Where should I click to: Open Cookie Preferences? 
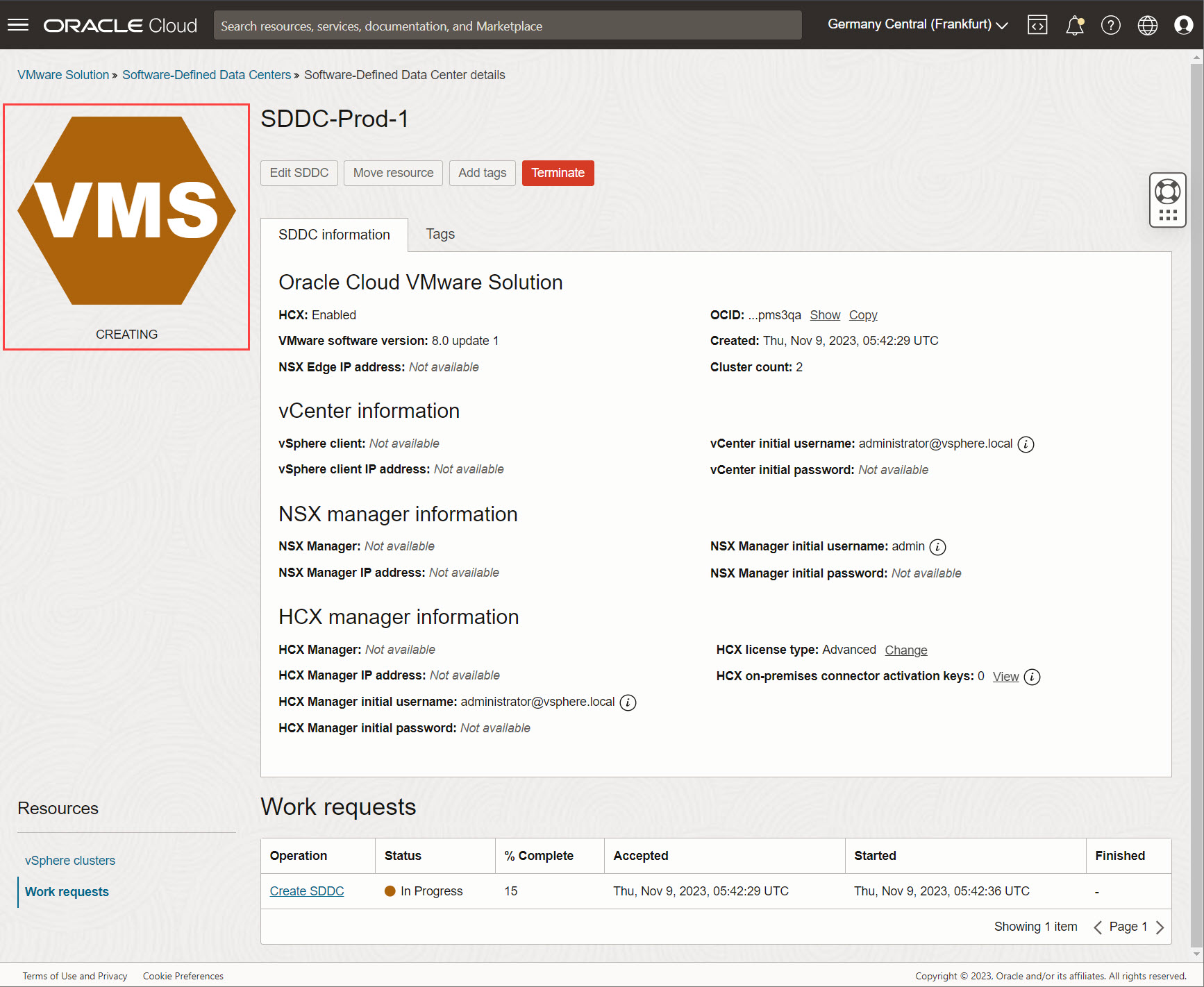(x=183, y=976)
